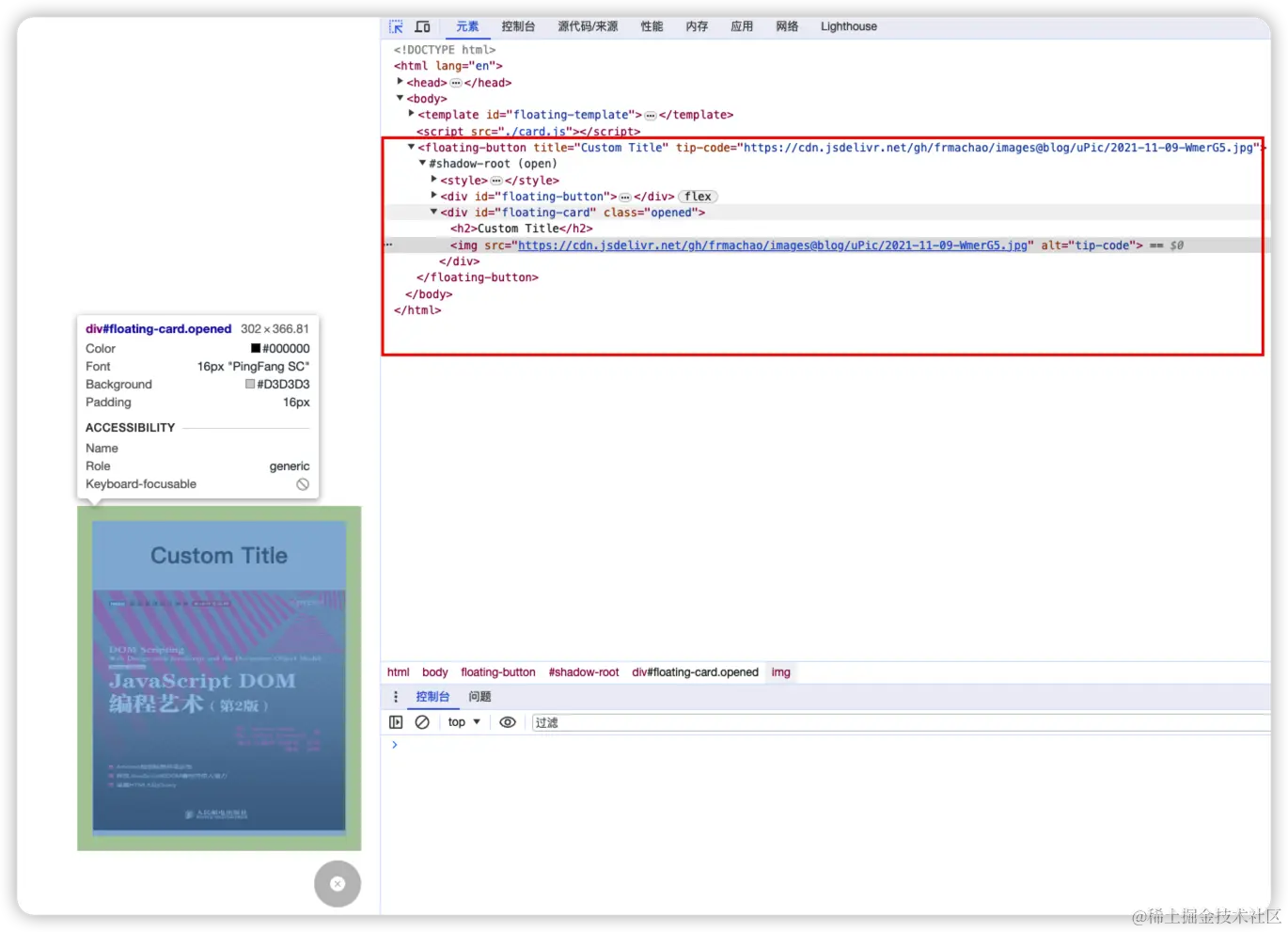This screenshot has height=932, width=1288.
Task: Activate the inspect element picker icon
Action: (x=396, y=26)
